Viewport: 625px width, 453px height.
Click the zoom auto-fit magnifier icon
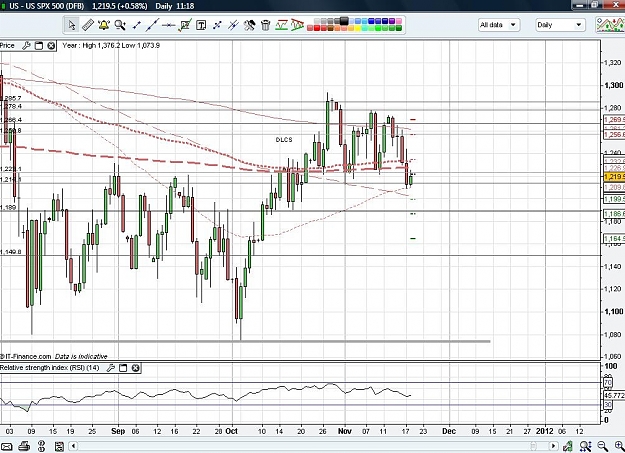click(x=586, y=446)
